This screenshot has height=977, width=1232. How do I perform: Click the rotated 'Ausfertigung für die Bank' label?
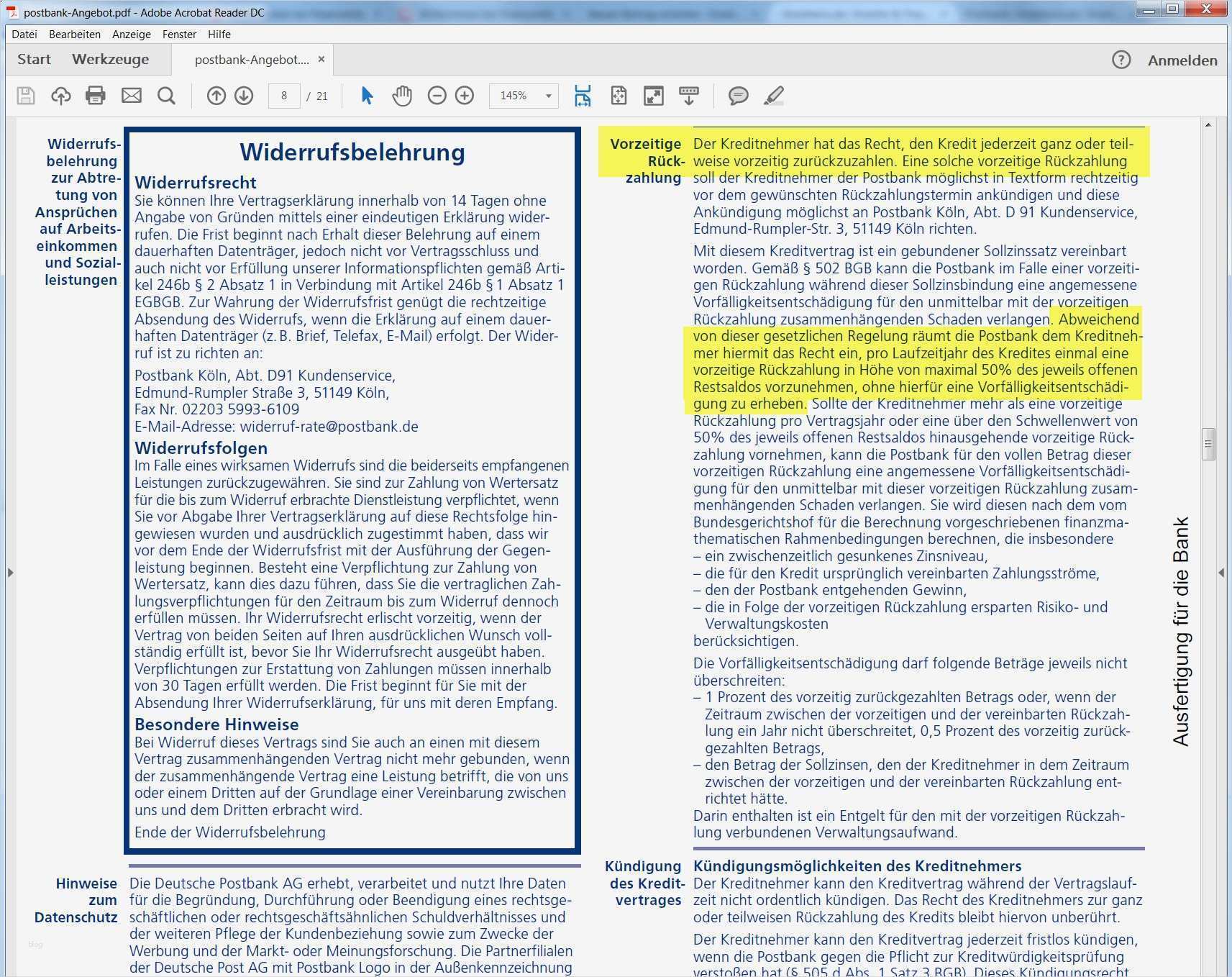1180,632
